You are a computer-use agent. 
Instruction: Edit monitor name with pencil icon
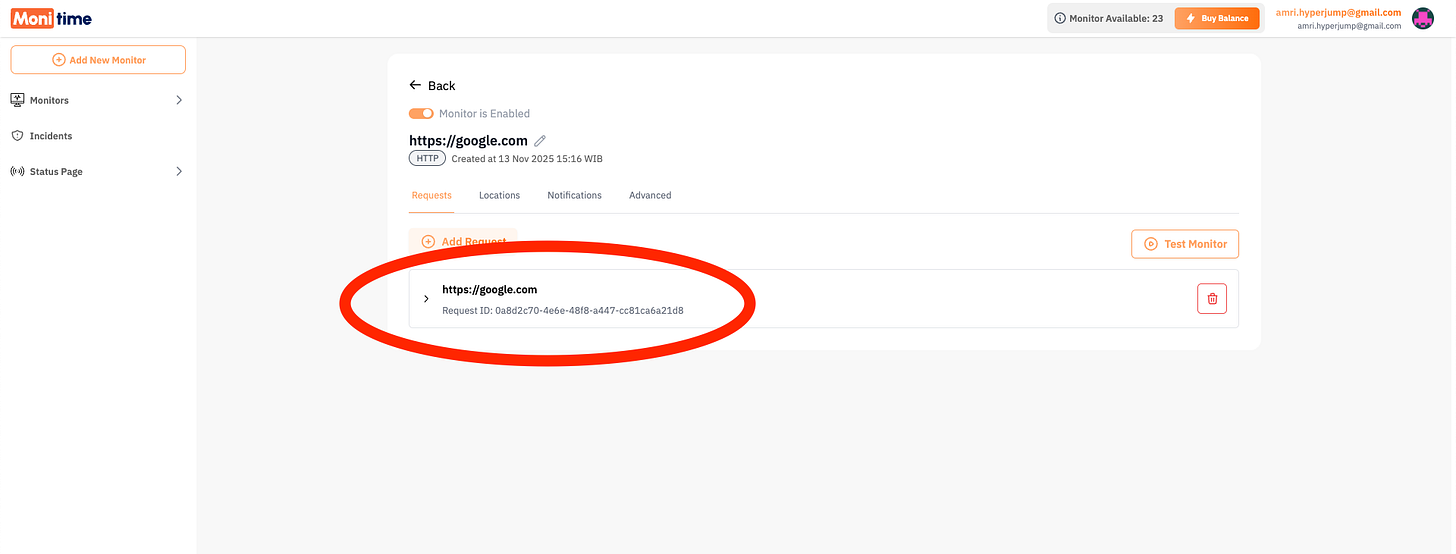click(x=540, y=141)
